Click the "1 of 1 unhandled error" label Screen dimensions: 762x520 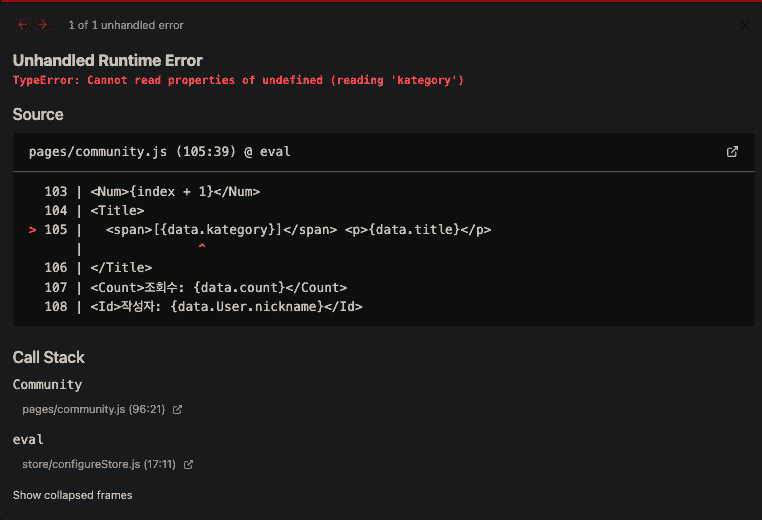126,25
